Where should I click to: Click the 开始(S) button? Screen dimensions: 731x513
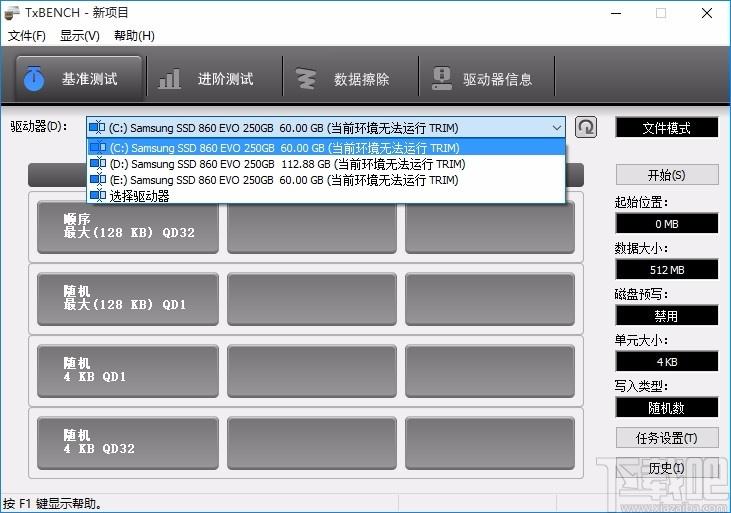[x=667, y=175]
